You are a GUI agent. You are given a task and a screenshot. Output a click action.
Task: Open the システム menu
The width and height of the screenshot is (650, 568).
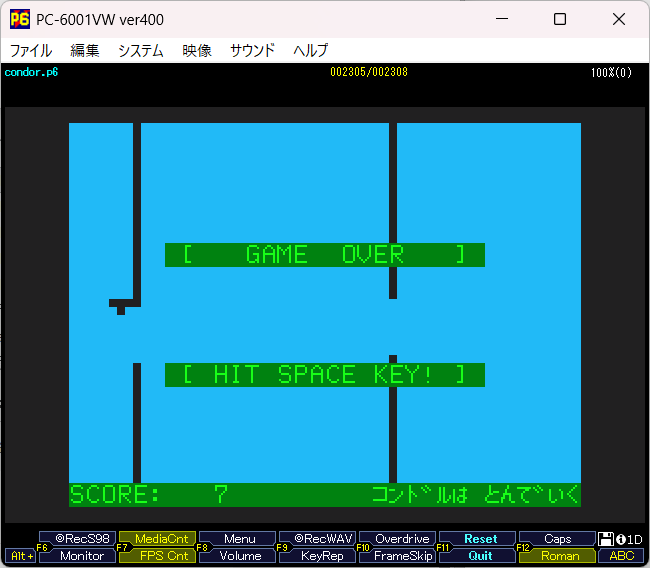click(140, 50)
